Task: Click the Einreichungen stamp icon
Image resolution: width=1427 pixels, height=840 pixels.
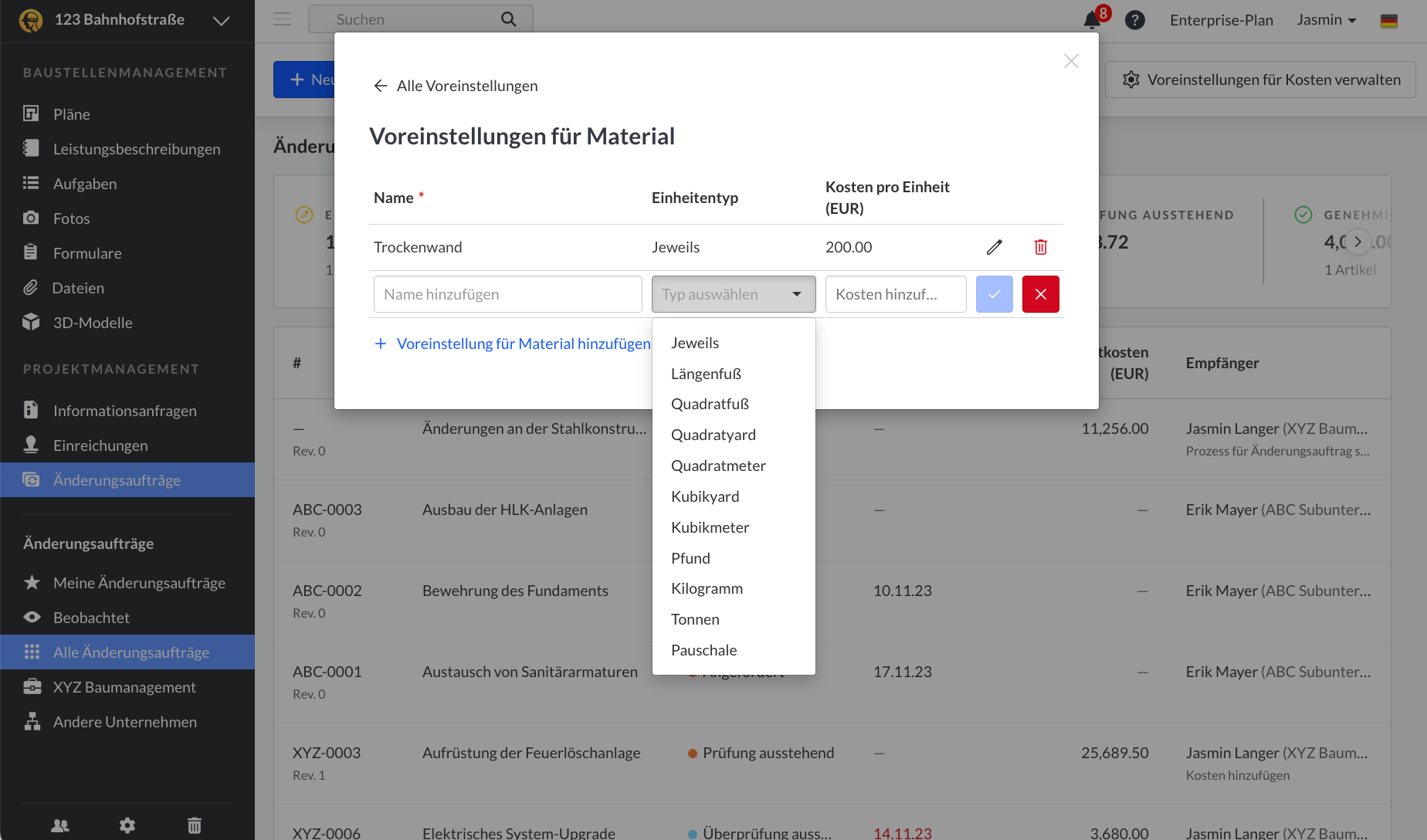Action: (31, 445)
